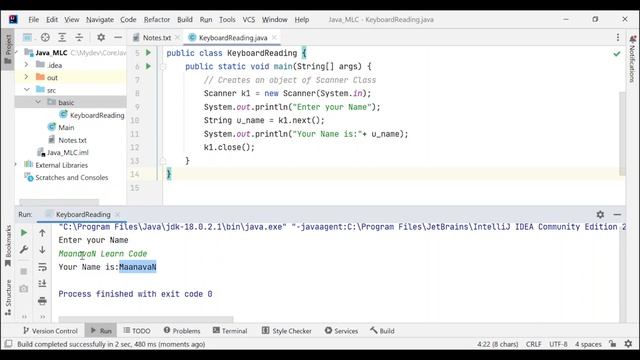Viewport: 640px width, 360px height.
Task: Toggle the Project side panel tab
Action: pos(8,49)
